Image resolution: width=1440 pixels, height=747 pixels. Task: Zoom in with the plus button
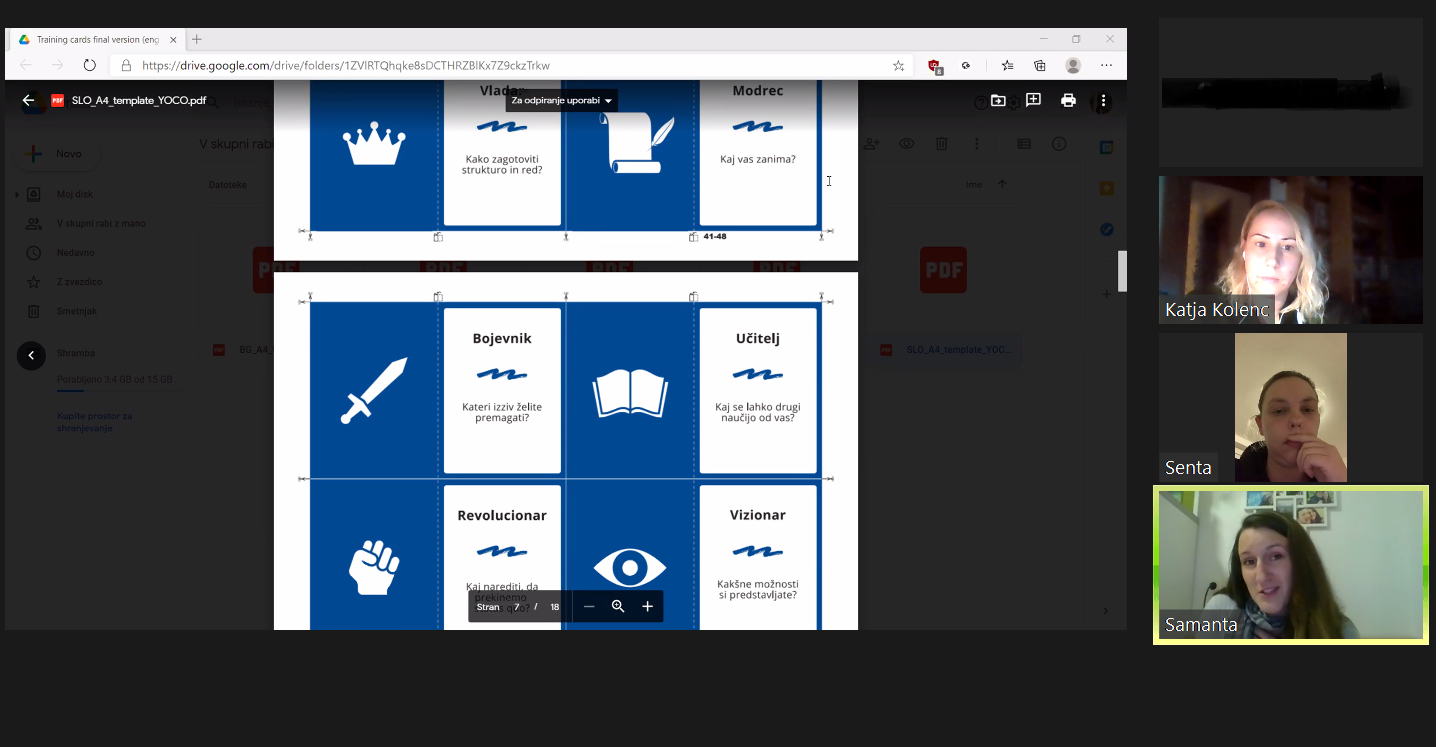point(647,606)
